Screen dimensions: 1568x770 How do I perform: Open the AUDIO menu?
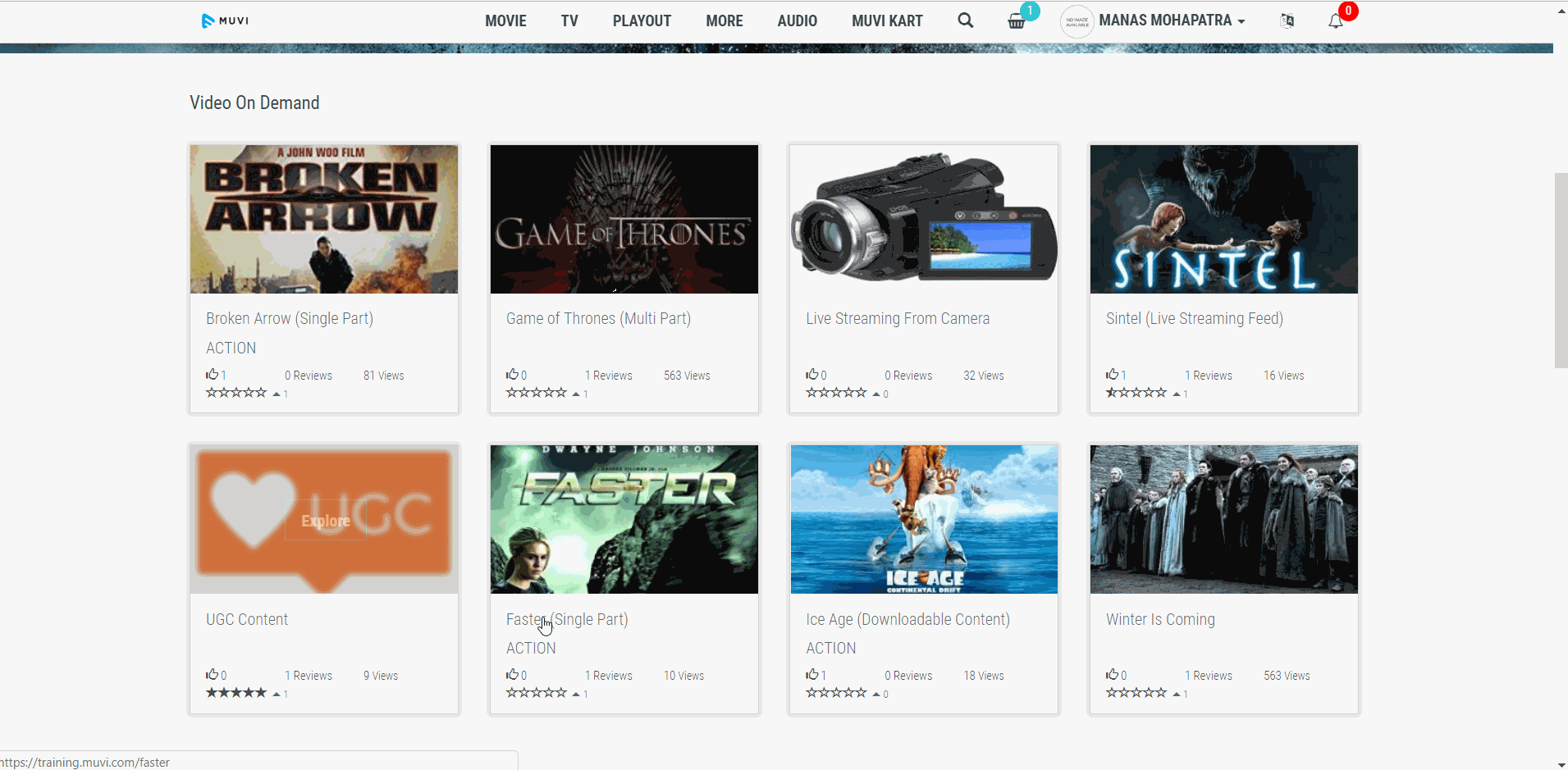coord(797,21)
